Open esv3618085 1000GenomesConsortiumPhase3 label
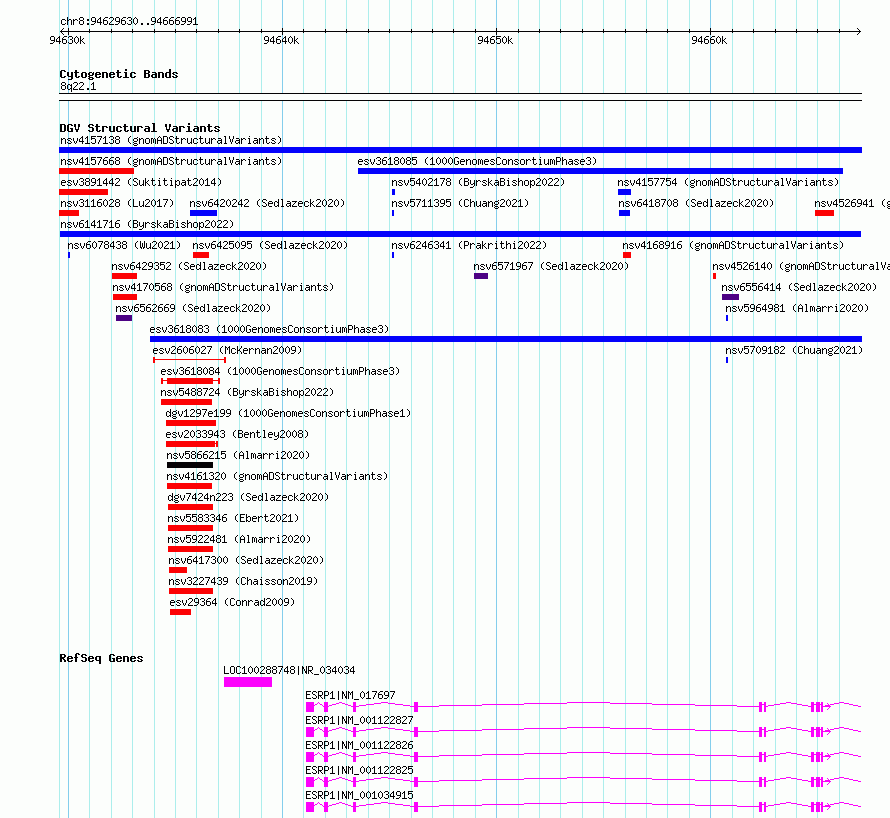The height and width of the screenshot is (818, 890). click(477, 161)
